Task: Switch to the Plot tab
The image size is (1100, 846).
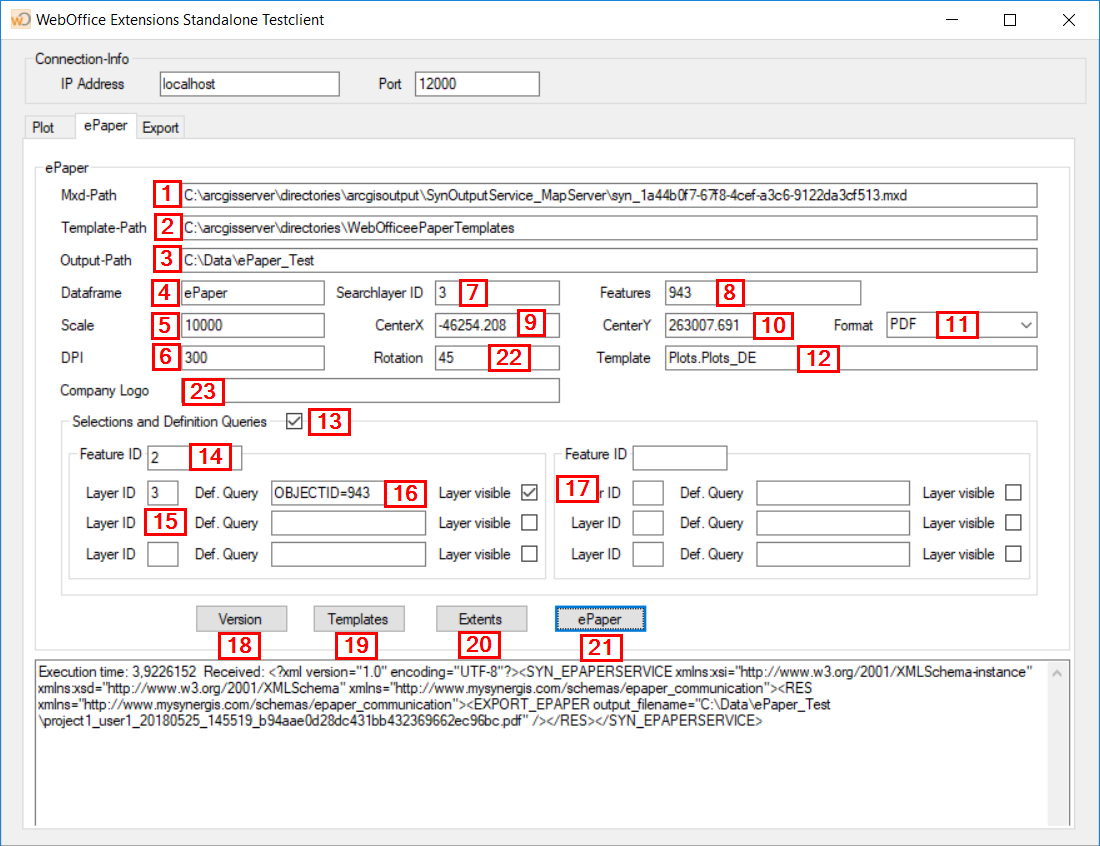Action: click(48, 127)
